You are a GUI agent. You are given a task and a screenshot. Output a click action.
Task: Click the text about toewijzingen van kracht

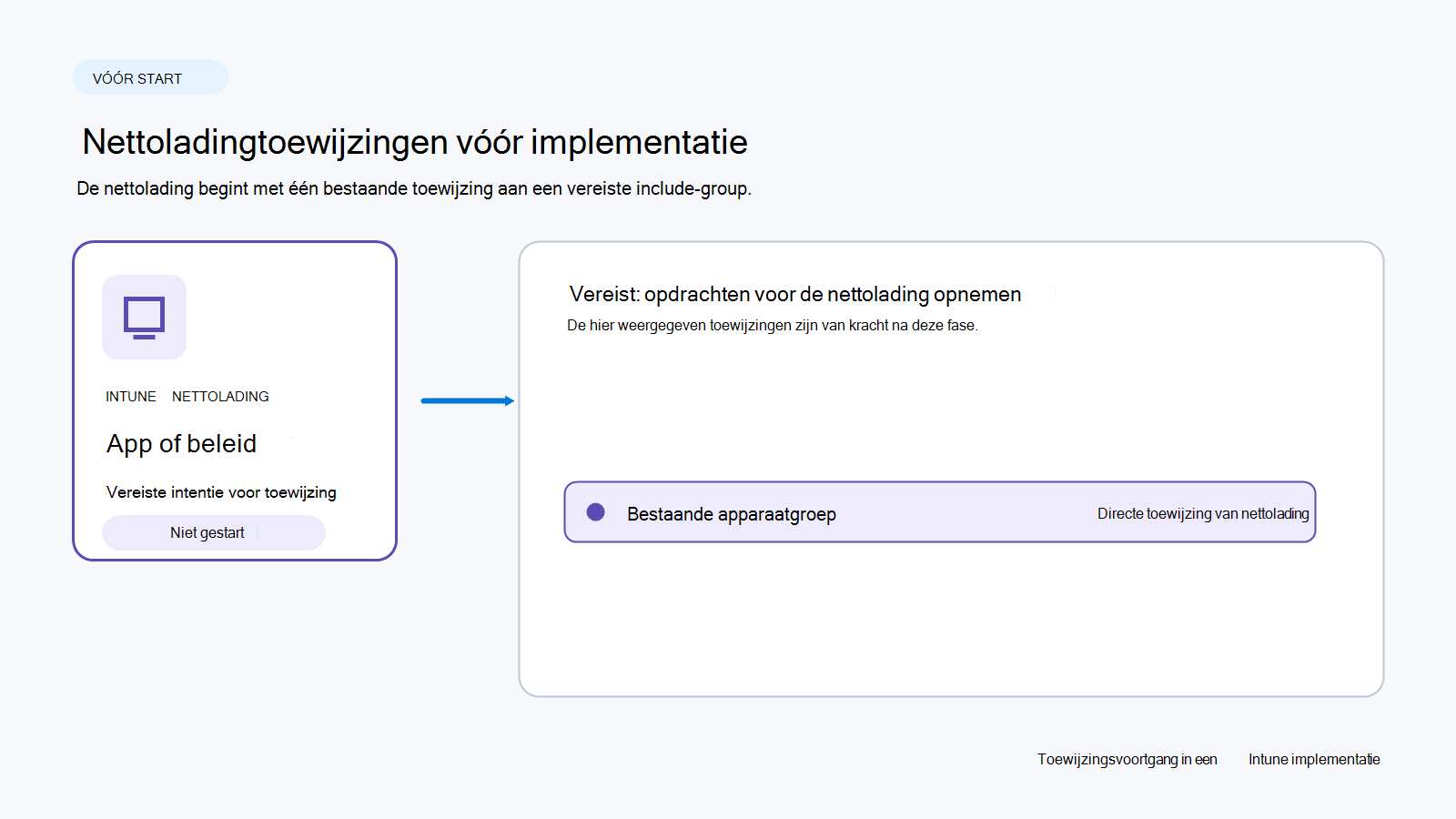773,325
